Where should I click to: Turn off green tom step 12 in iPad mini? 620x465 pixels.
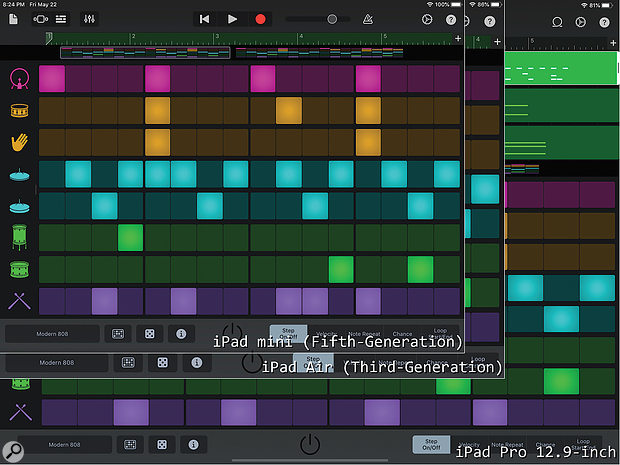[x=341, y=269]
